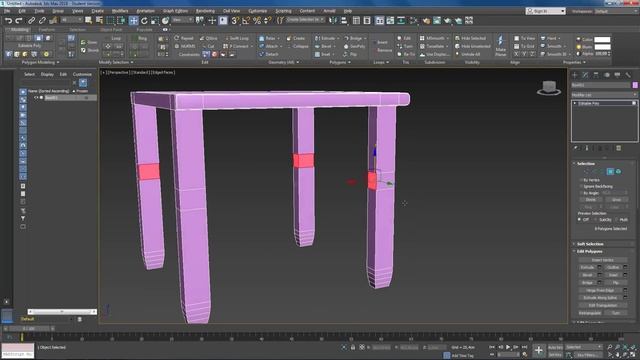This screenshot has width=640, height=360.
Task: Switch to the Freeform ribbon tab
Action: click(x=47, y=30)
